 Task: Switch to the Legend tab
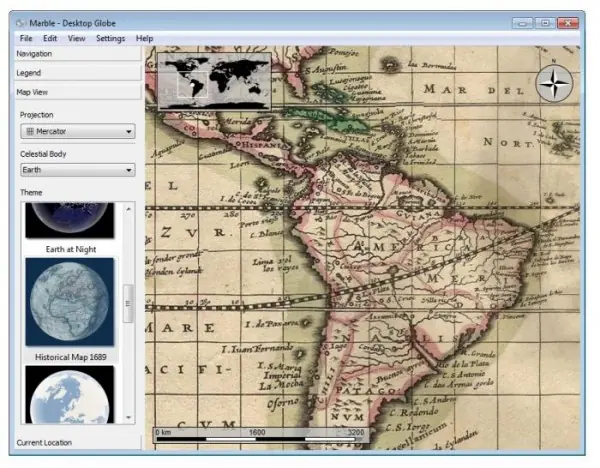tap(78, 73)
